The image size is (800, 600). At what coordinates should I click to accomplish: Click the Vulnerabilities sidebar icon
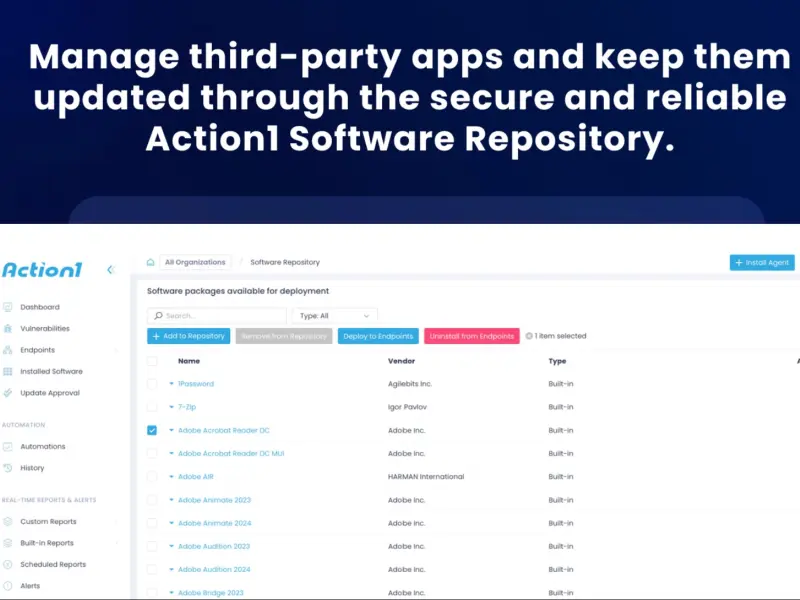[8, 329]
